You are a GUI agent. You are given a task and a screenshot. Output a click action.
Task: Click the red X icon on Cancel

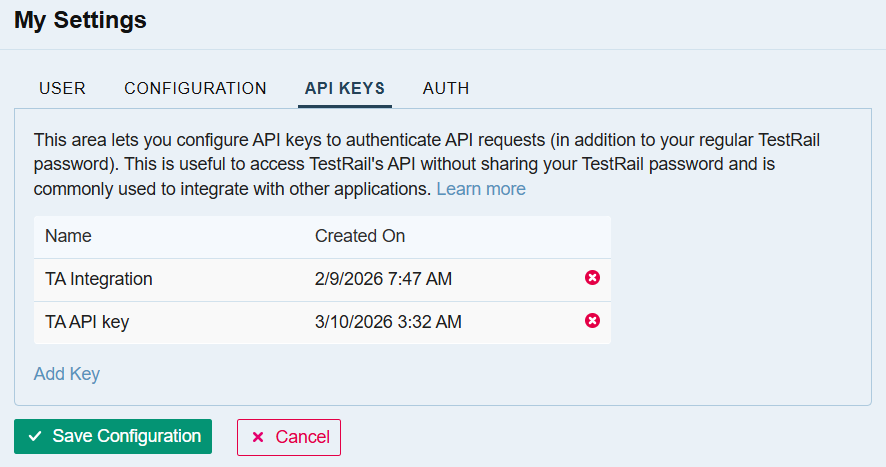coord(258,437)
